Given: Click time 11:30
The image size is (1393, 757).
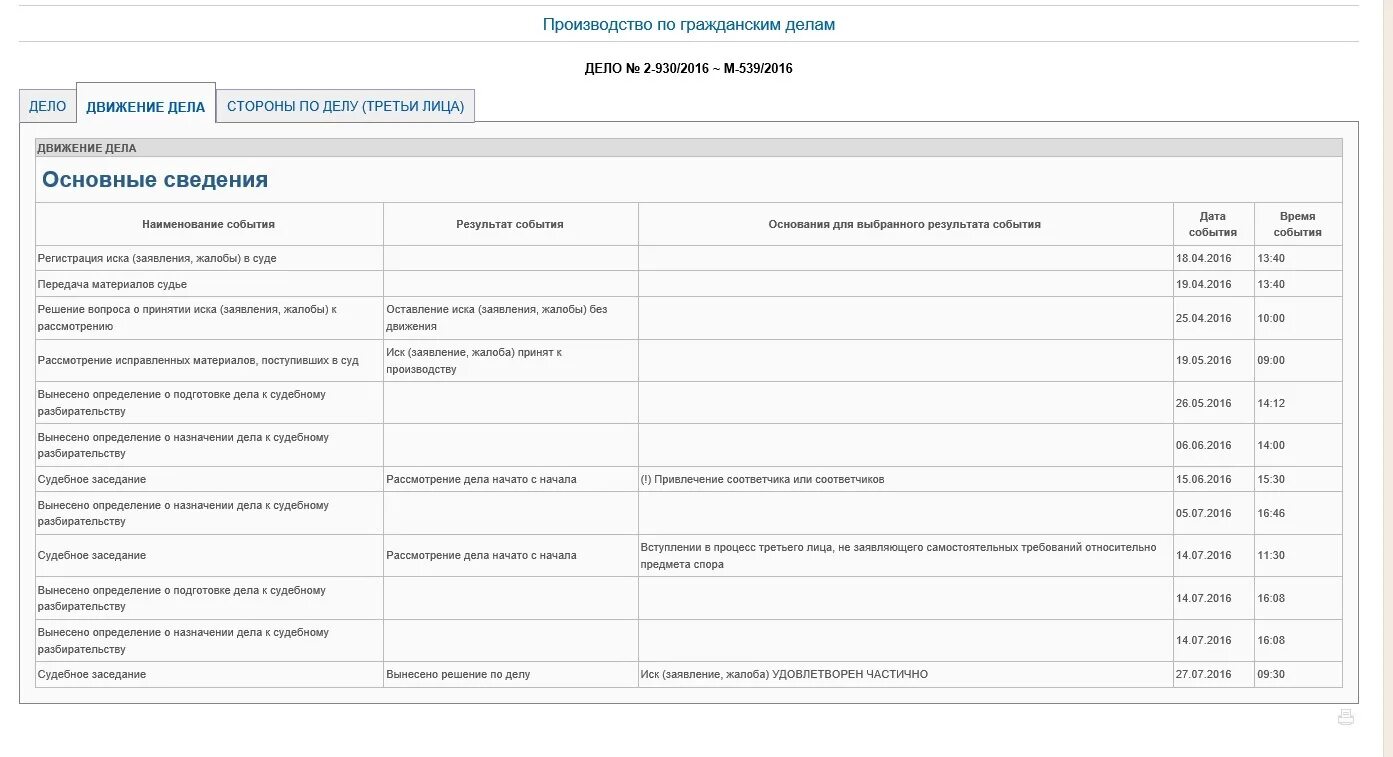Looking at the screenshot, I should 1271,555.
